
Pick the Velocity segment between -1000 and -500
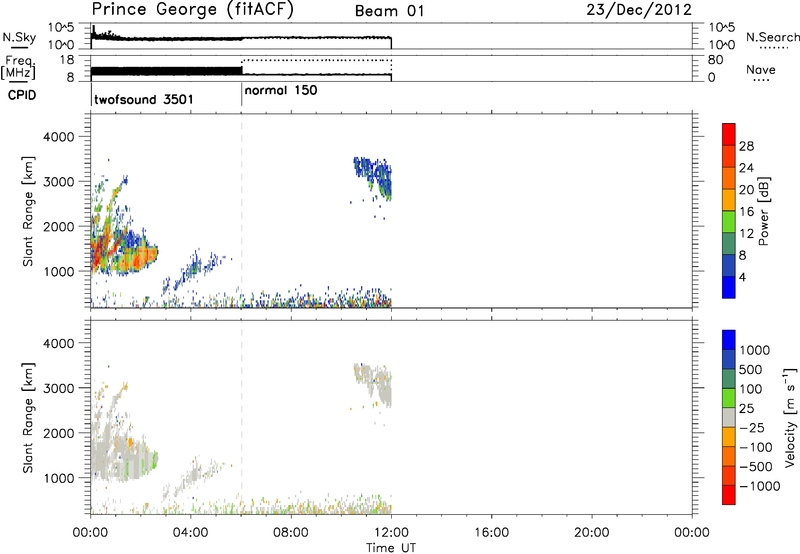point(729,475)
